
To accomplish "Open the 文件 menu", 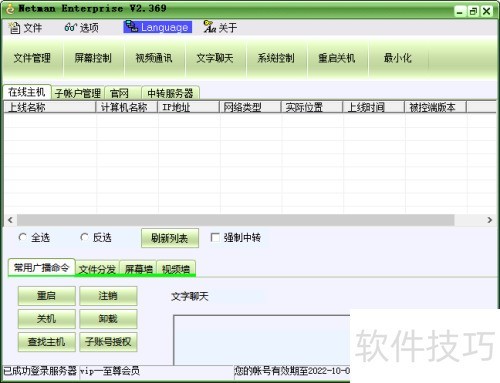I will [25, 28].
